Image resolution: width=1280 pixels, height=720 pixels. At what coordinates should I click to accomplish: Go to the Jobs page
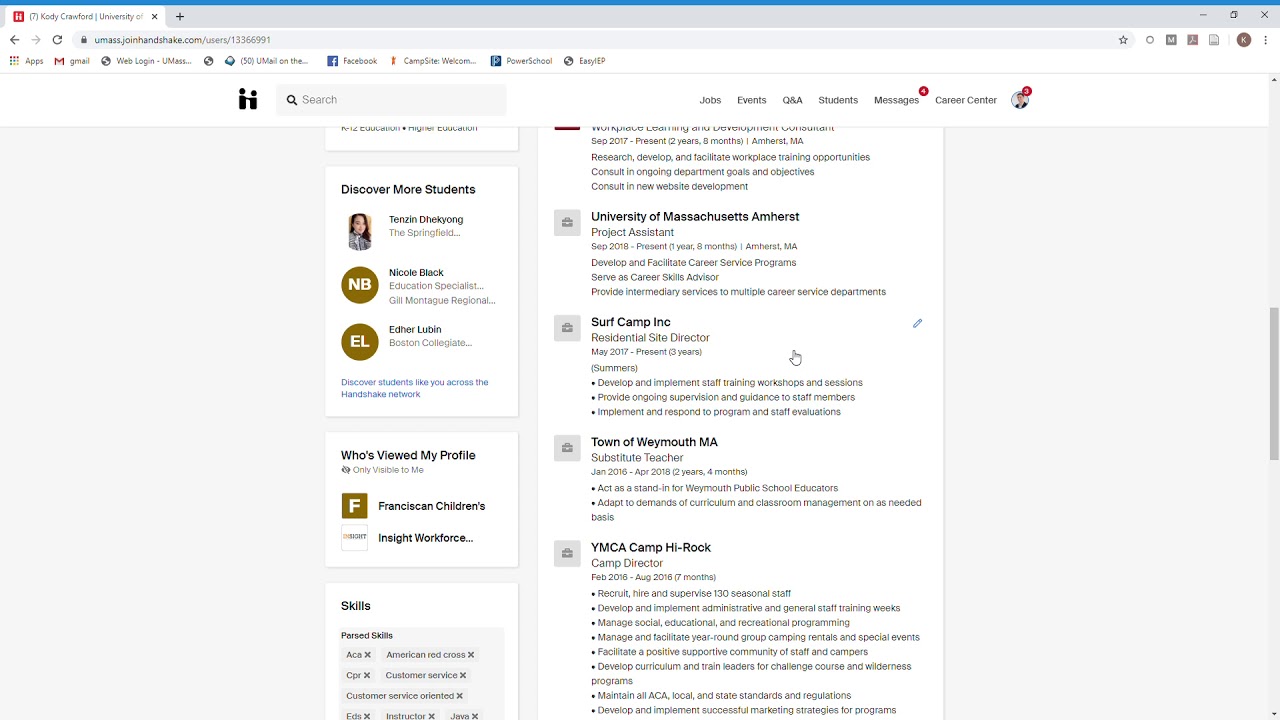(710, 100)
